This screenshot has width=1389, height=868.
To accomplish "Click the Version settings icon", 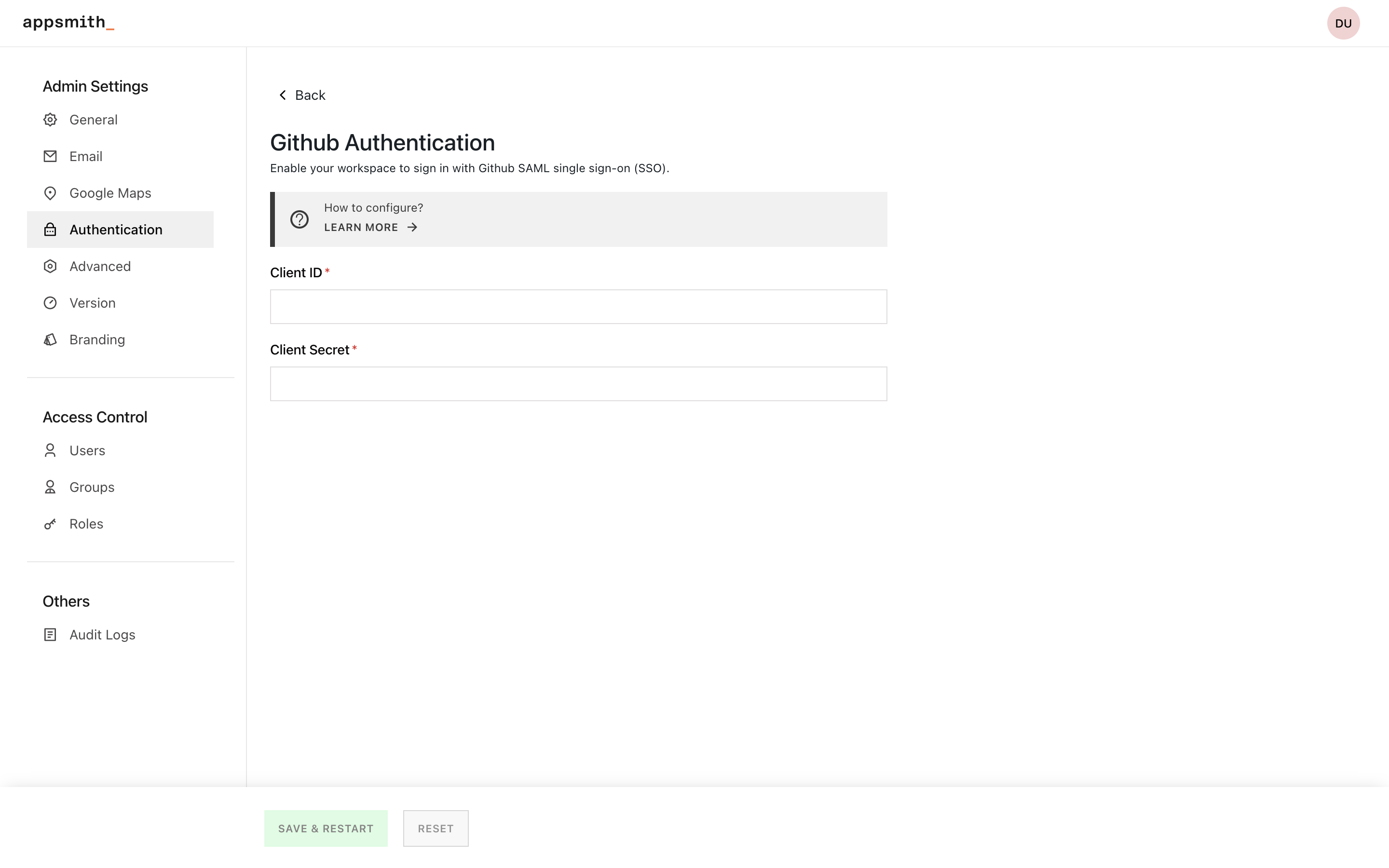I will tap(50, 302).
